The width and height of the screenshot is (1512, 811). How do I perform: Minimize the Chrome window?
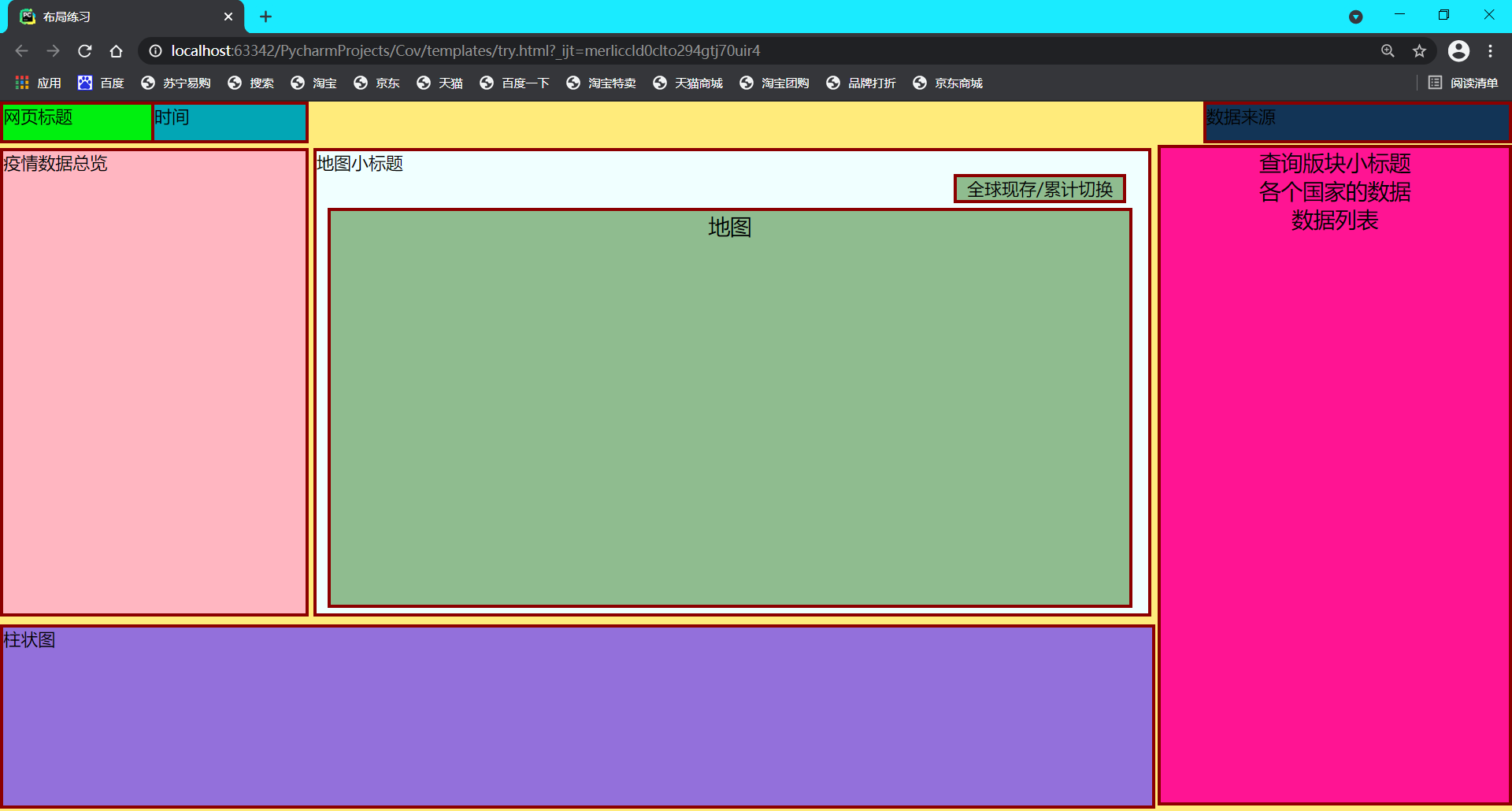click(1399, 15)
